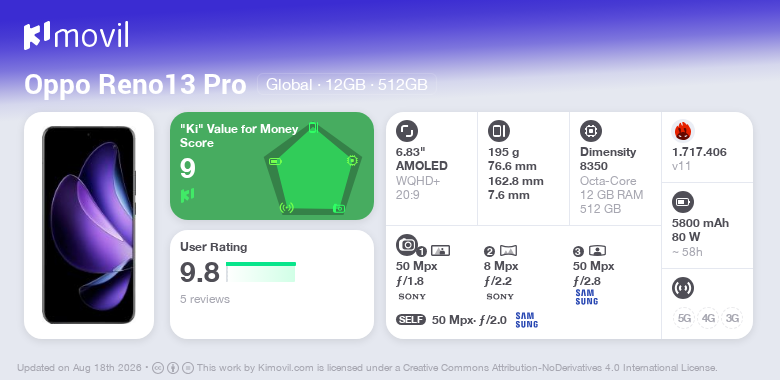
Task: Click the AnTuTu benchmark red icon
Action: pos(683,131)
